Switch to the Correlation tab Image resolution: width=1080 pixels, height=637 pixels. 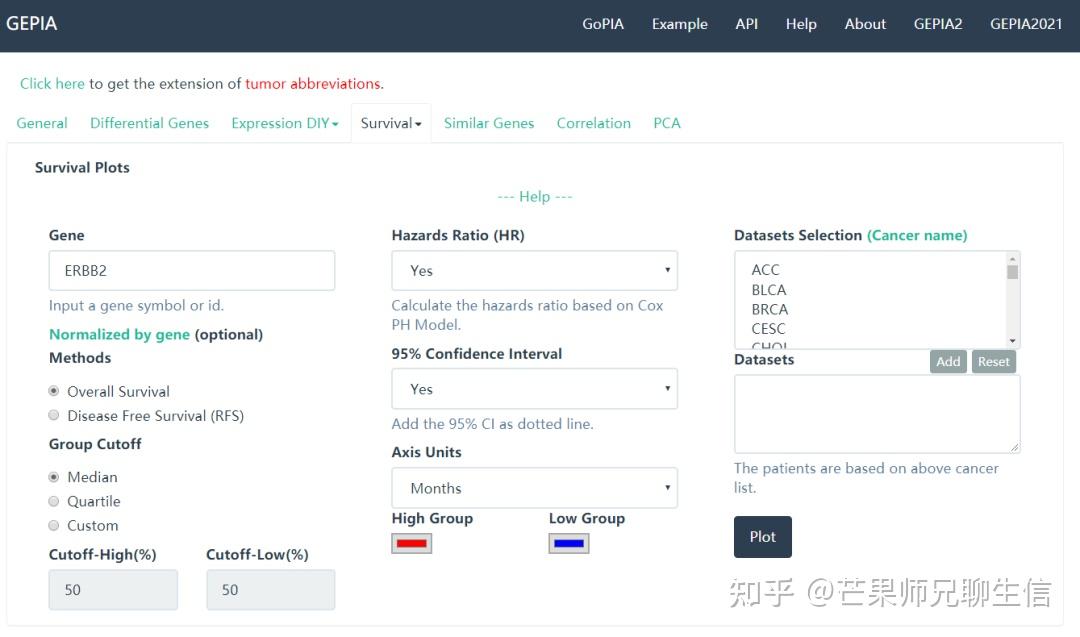pos(593,123)
